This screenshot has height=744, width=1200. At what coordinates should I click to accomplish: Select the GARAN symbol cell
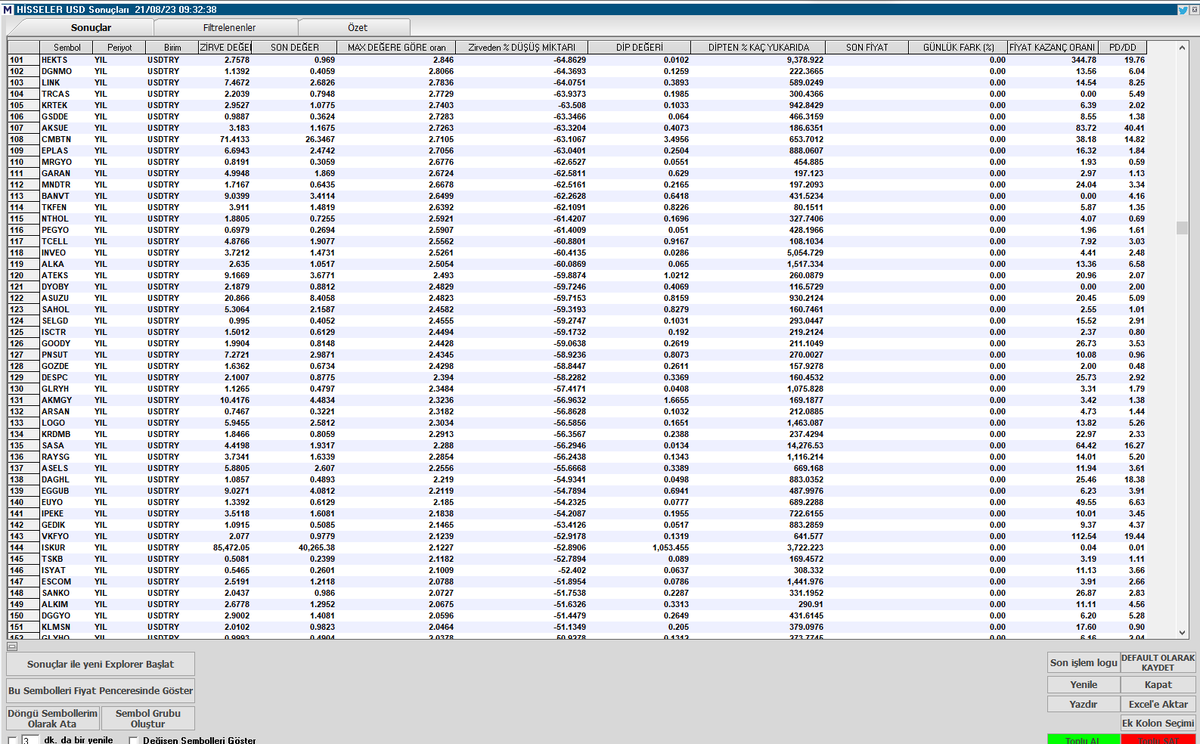tap(66, 171)
